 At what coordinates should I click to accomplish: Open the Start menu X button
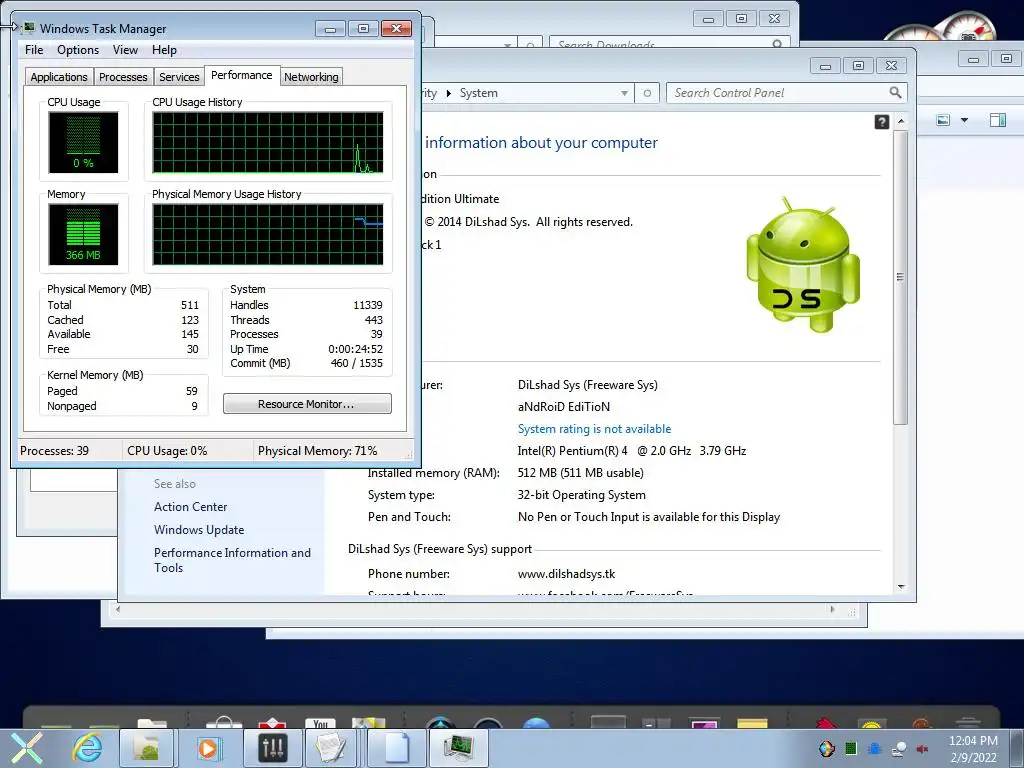(x=26, y=748)
